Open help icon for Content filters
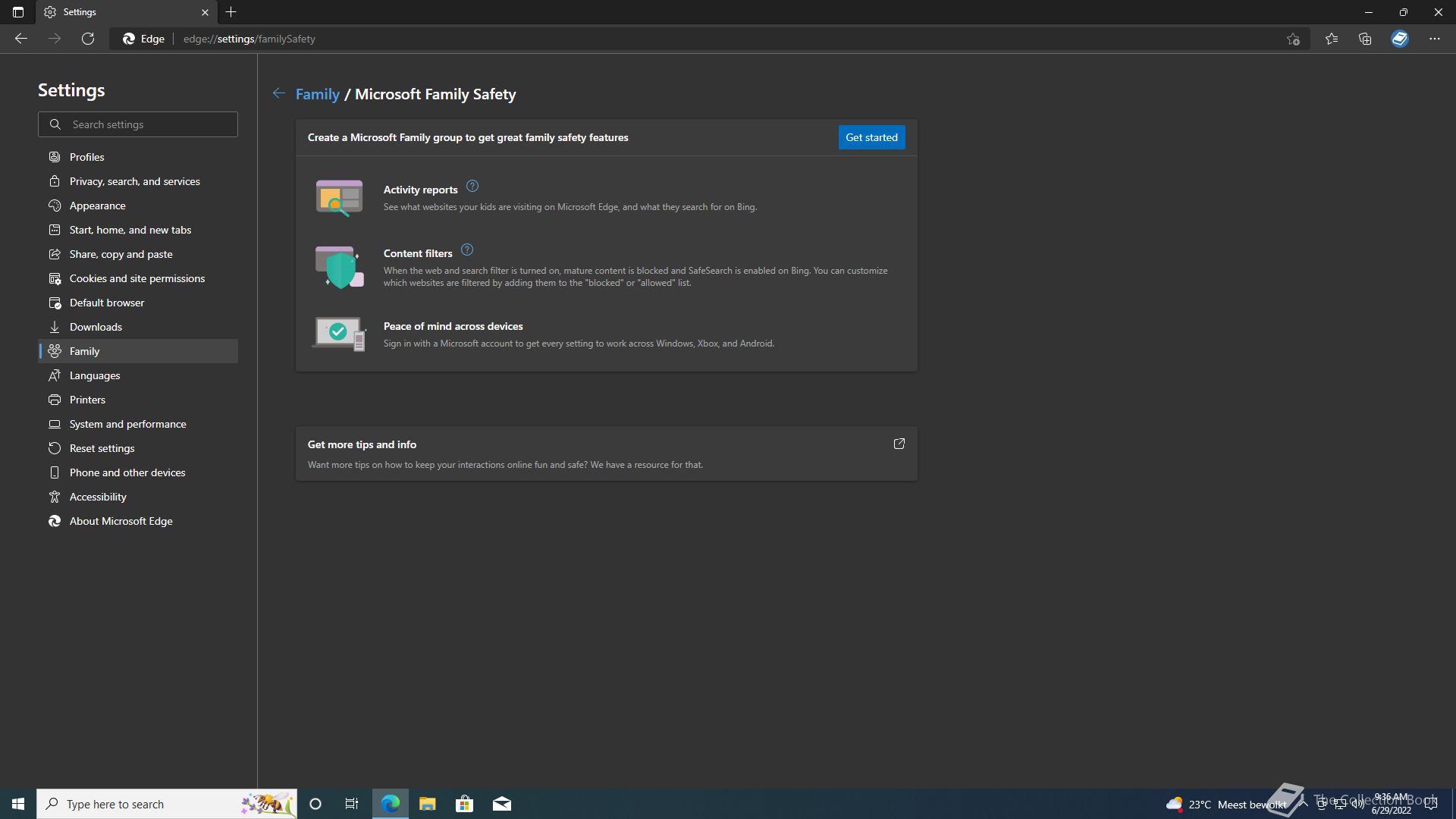1456x819 pixels. 467,249
